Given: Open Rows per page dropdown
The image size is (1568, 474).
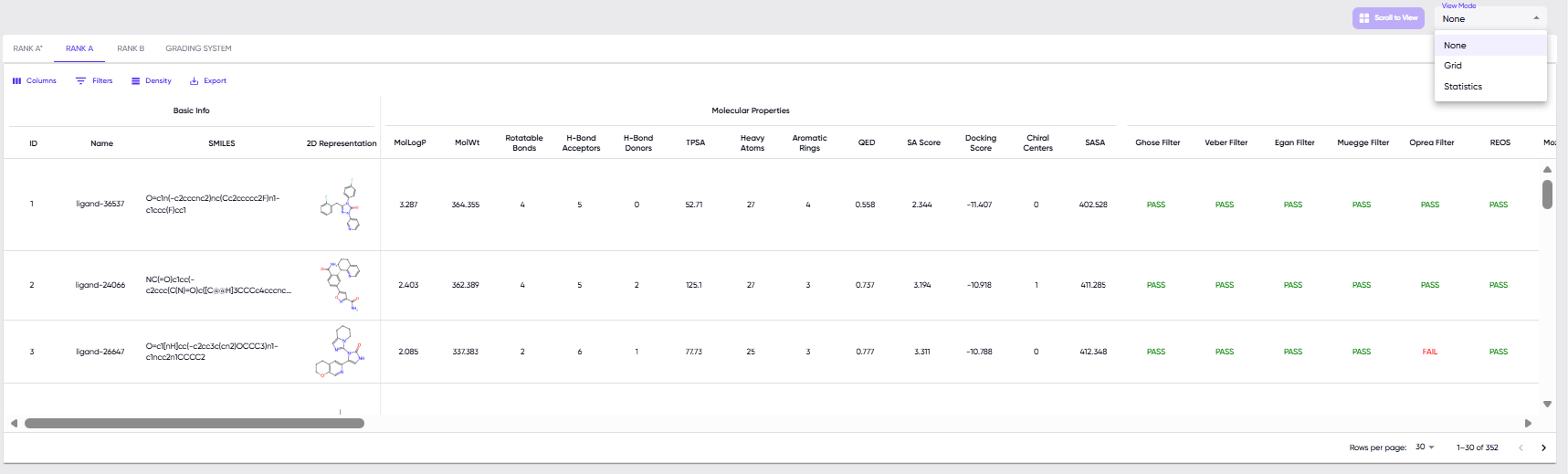Looking at the screenshot, I should (1425, 448).
